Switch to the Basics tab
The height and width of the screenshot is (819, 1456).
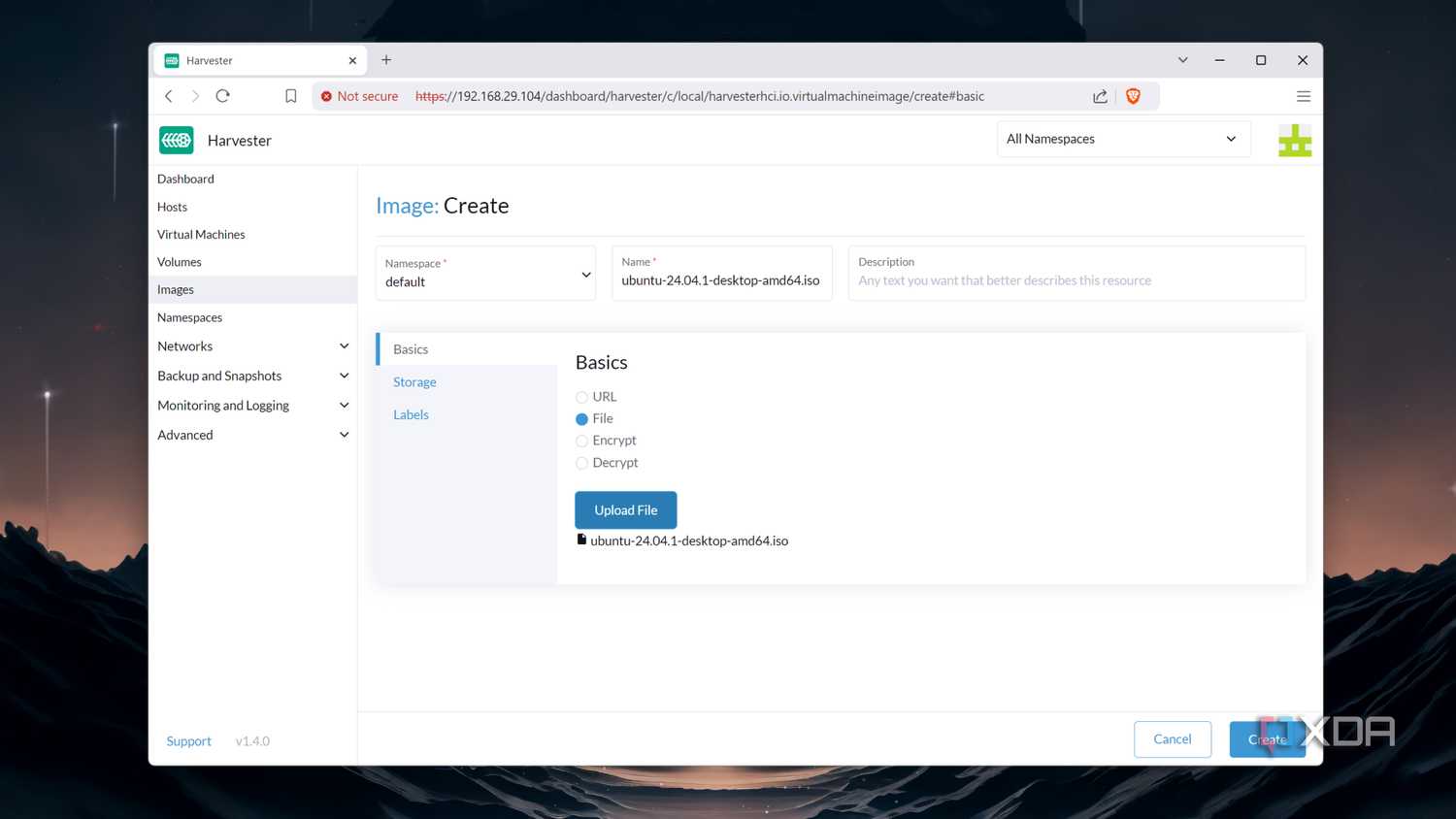pos(467,349)
